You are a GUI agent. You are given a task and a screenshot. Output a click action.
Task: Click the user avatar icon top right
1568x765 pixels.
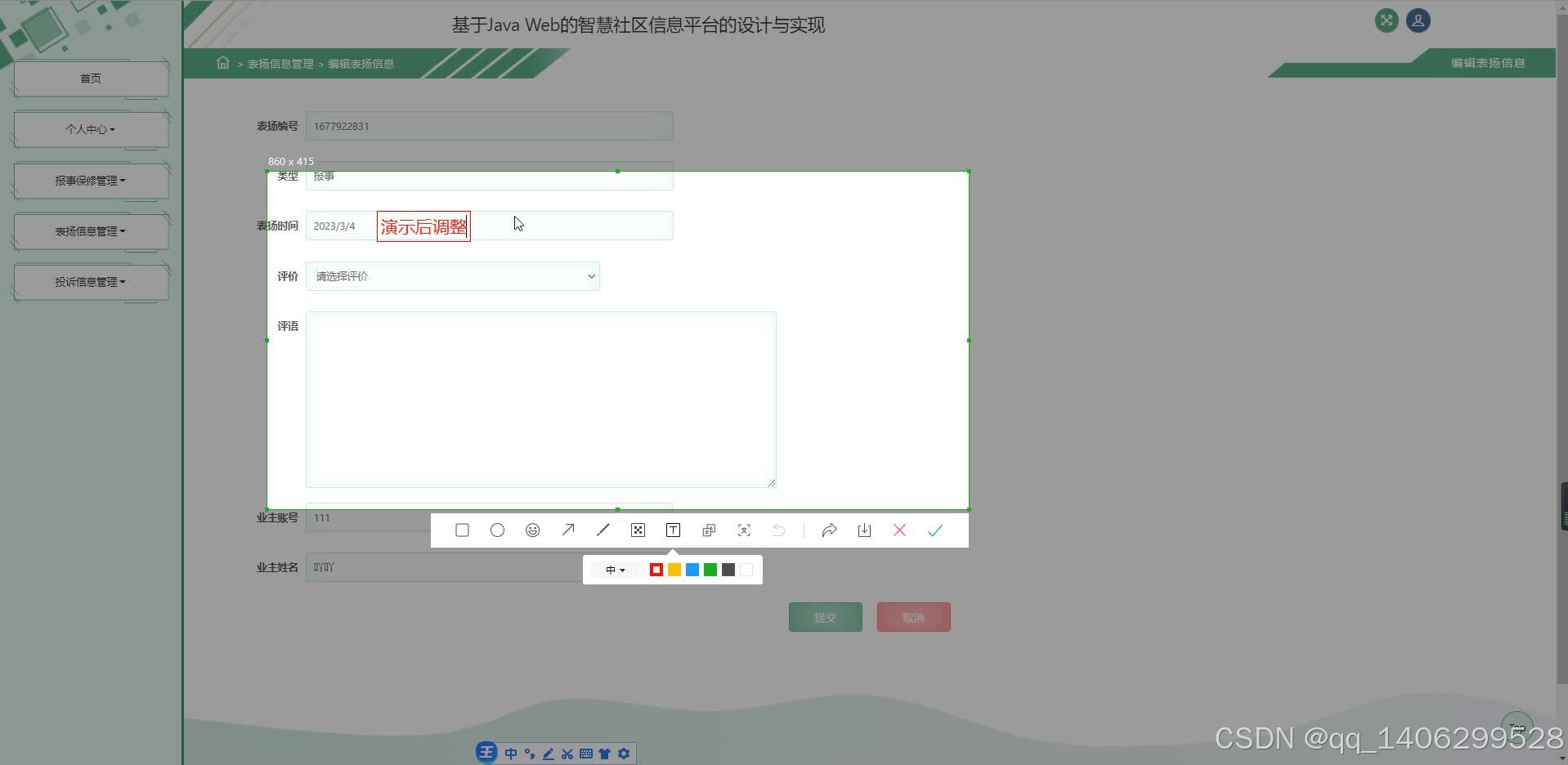click(1417, 20)
